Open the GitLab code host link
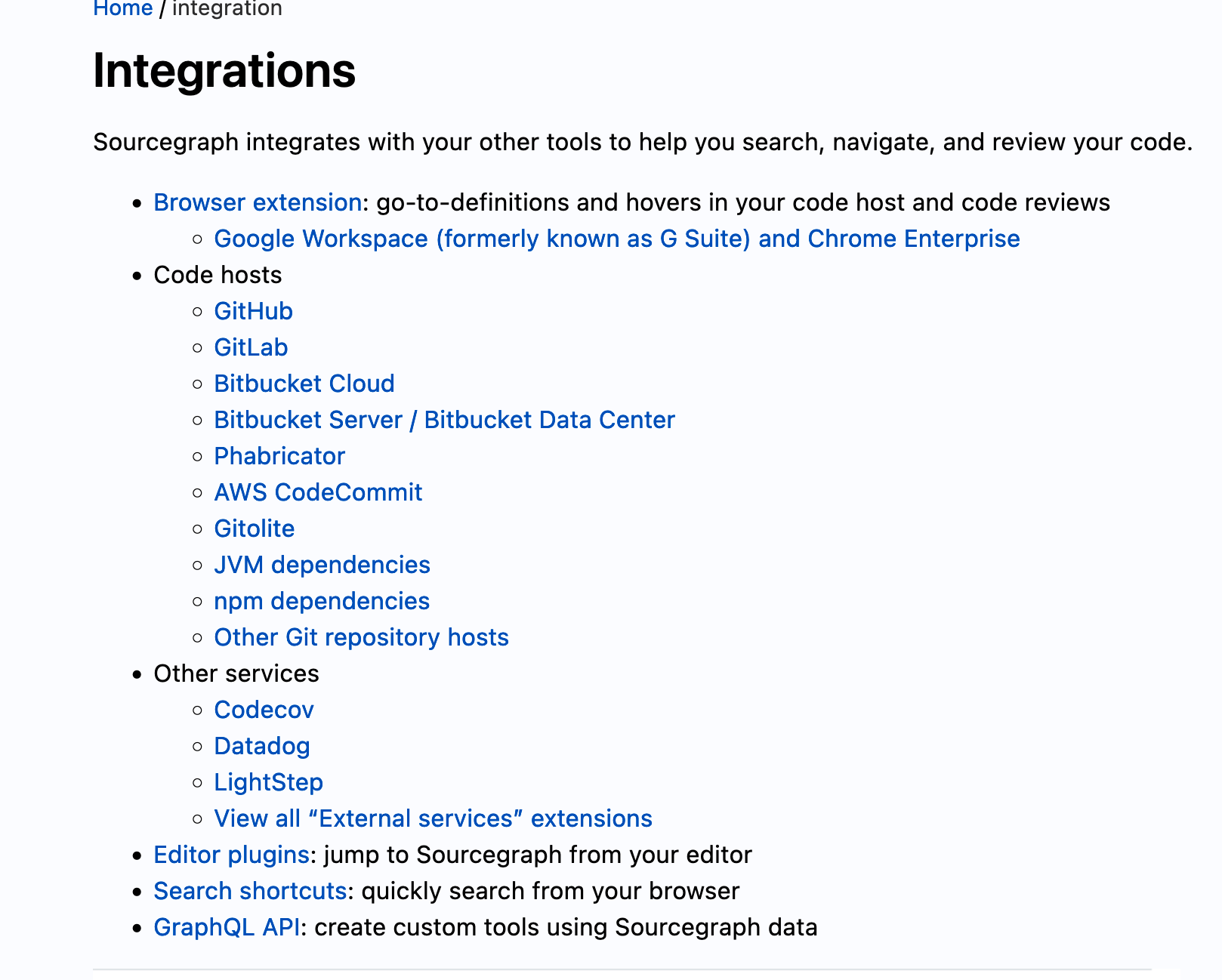Screen dimensions: 1222x980 [x=251, y=347]
